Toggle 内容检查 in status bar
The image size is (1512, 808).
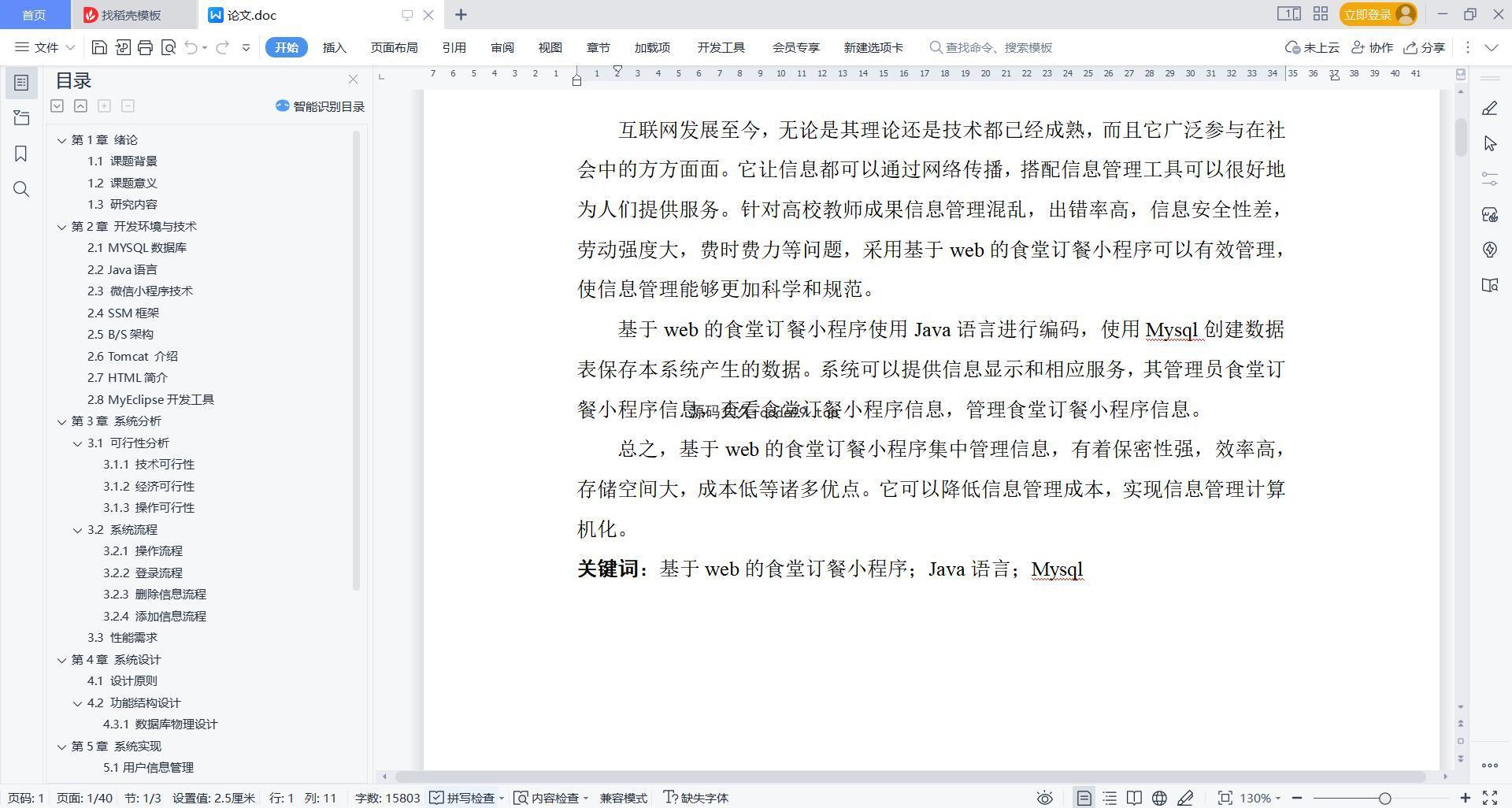tap(551, 798)
